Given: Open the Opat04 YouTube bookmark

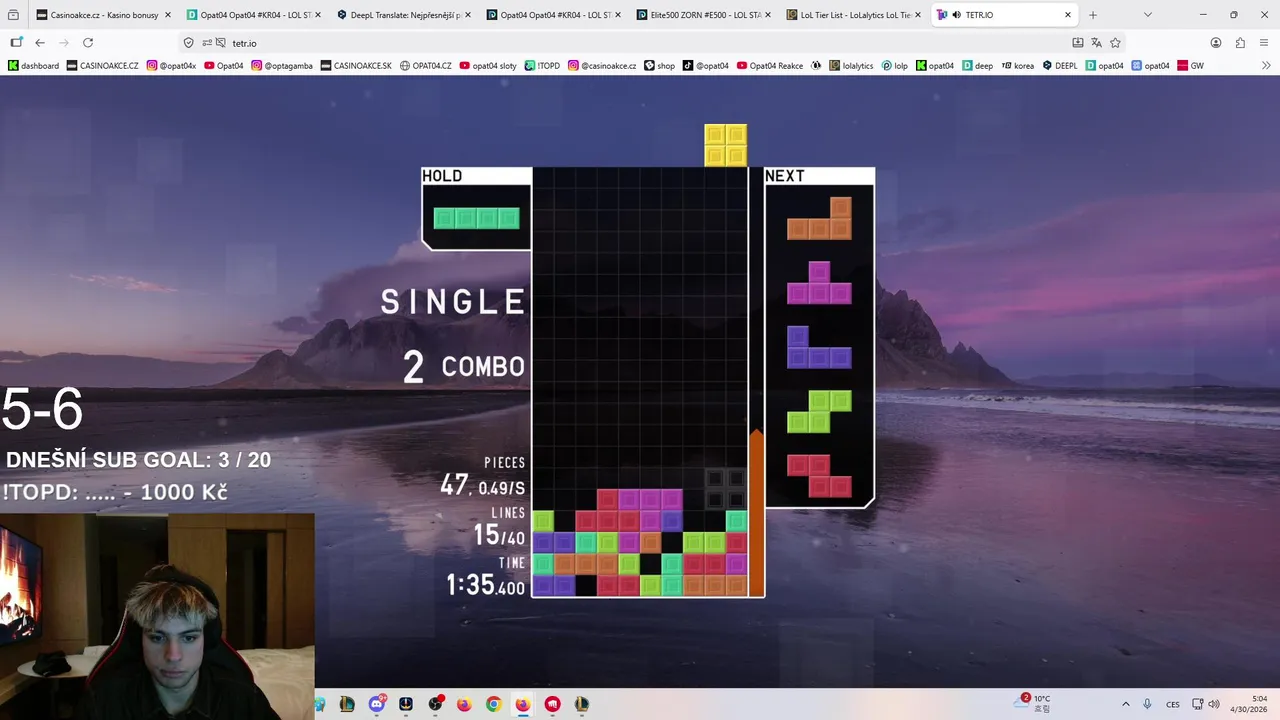Looking at the screenshot, I should click(x=223, y=66).
